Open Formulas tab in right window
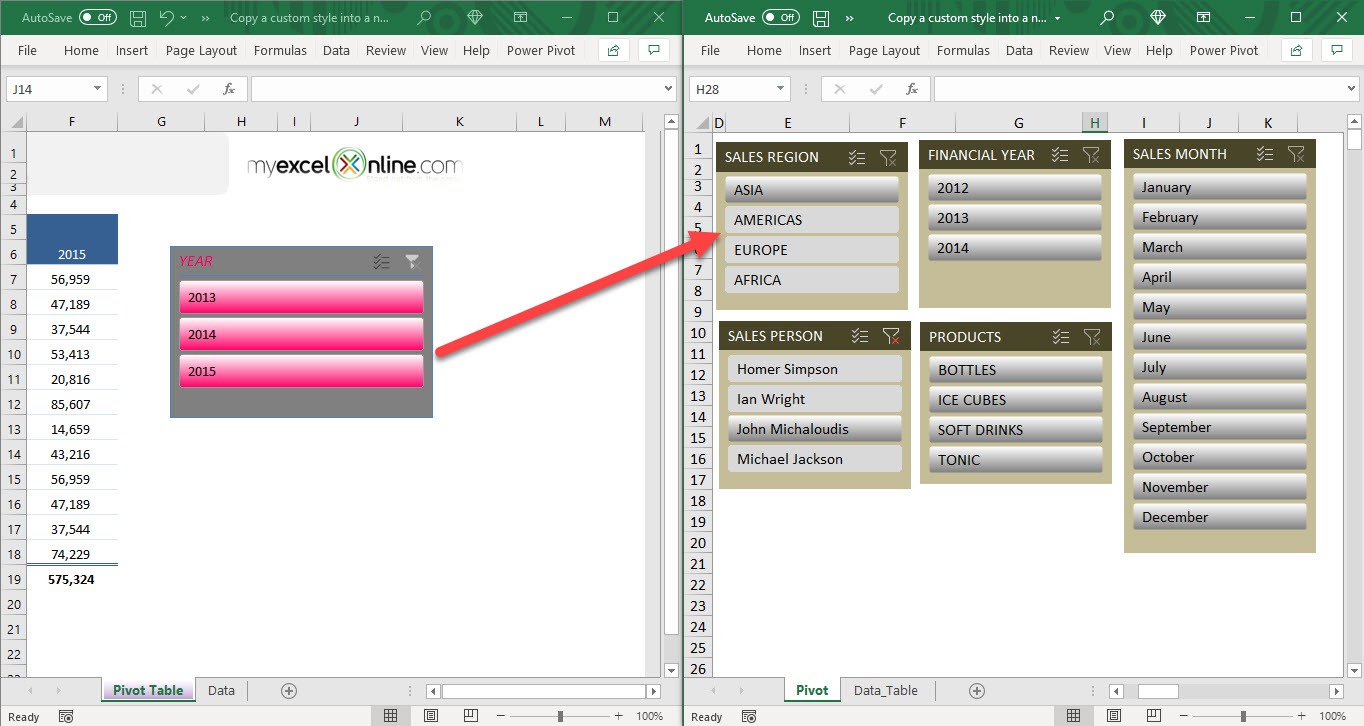The image size is (1364, 726). [x=963, y=50]
